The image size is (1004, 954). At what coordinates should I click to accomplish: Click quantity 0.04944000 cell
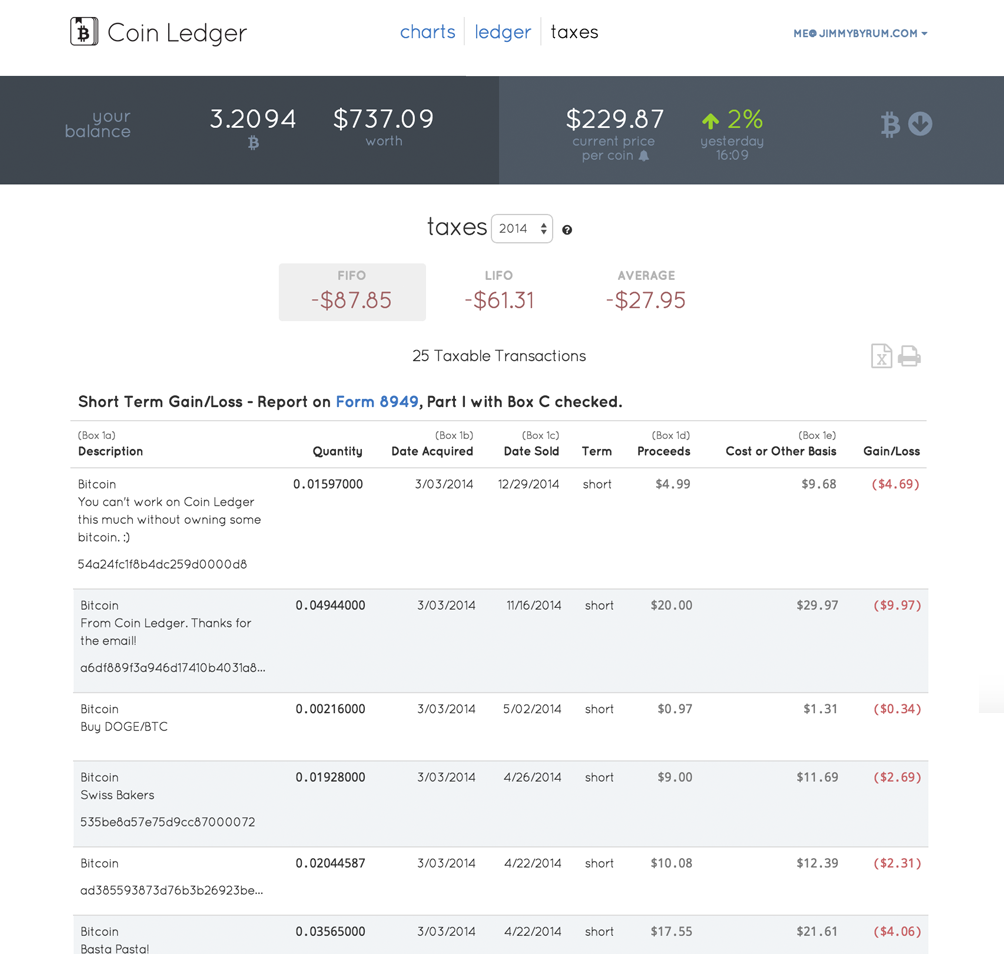click(x=330, y=605)
